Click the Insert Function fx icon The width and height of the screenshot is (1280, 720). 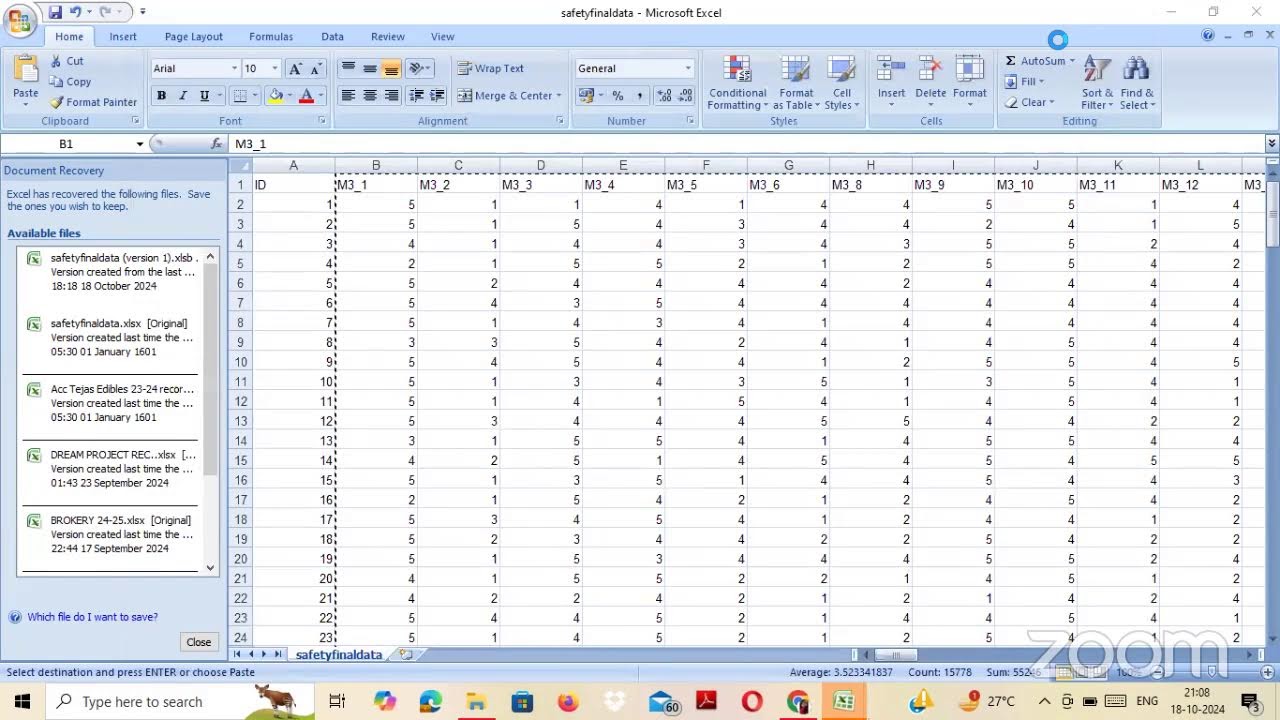(x=217, y=144)
